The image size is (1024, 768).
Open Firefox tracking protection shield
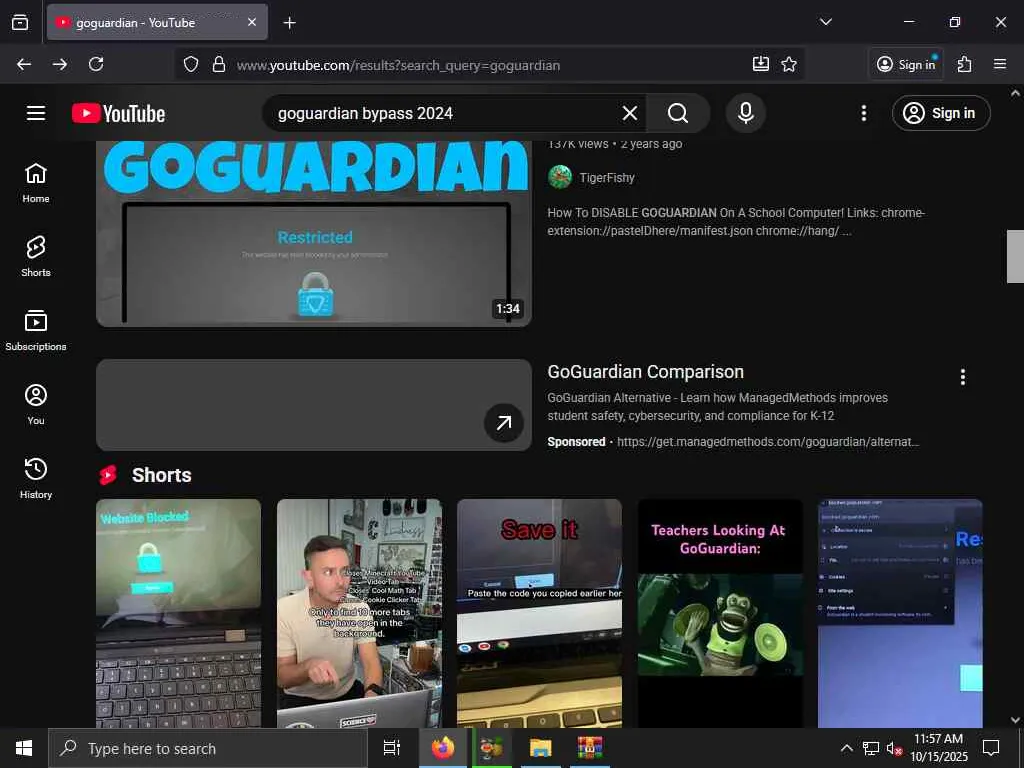(191, 64)
